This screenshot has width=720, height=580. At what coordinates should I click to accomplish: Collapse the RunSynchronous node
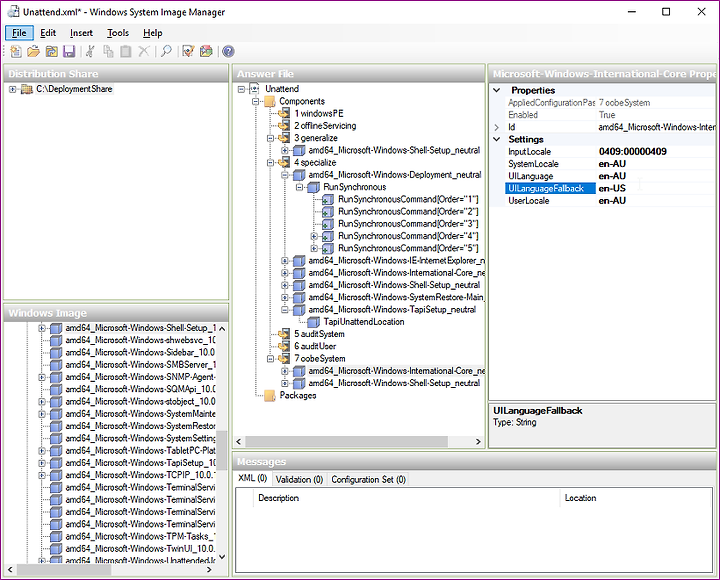(299, 187)
